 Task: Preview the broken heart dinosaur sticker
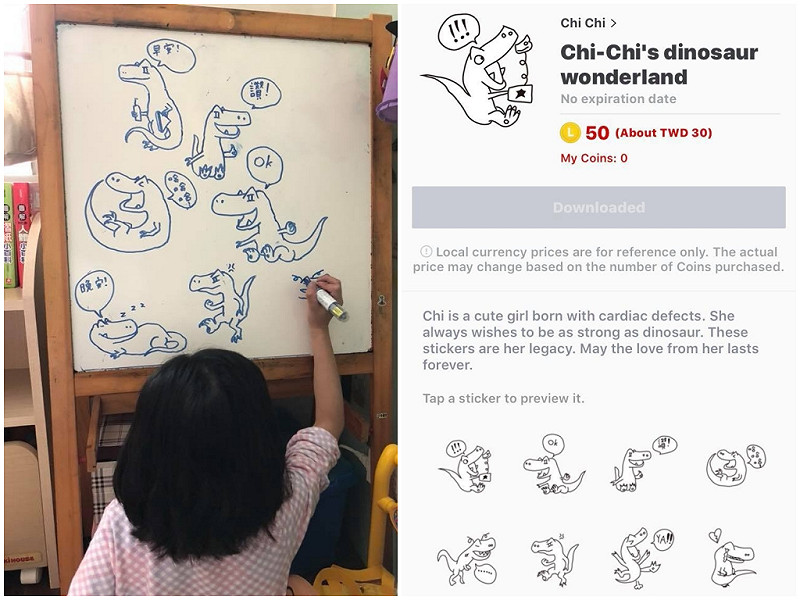tap(732, 558)
